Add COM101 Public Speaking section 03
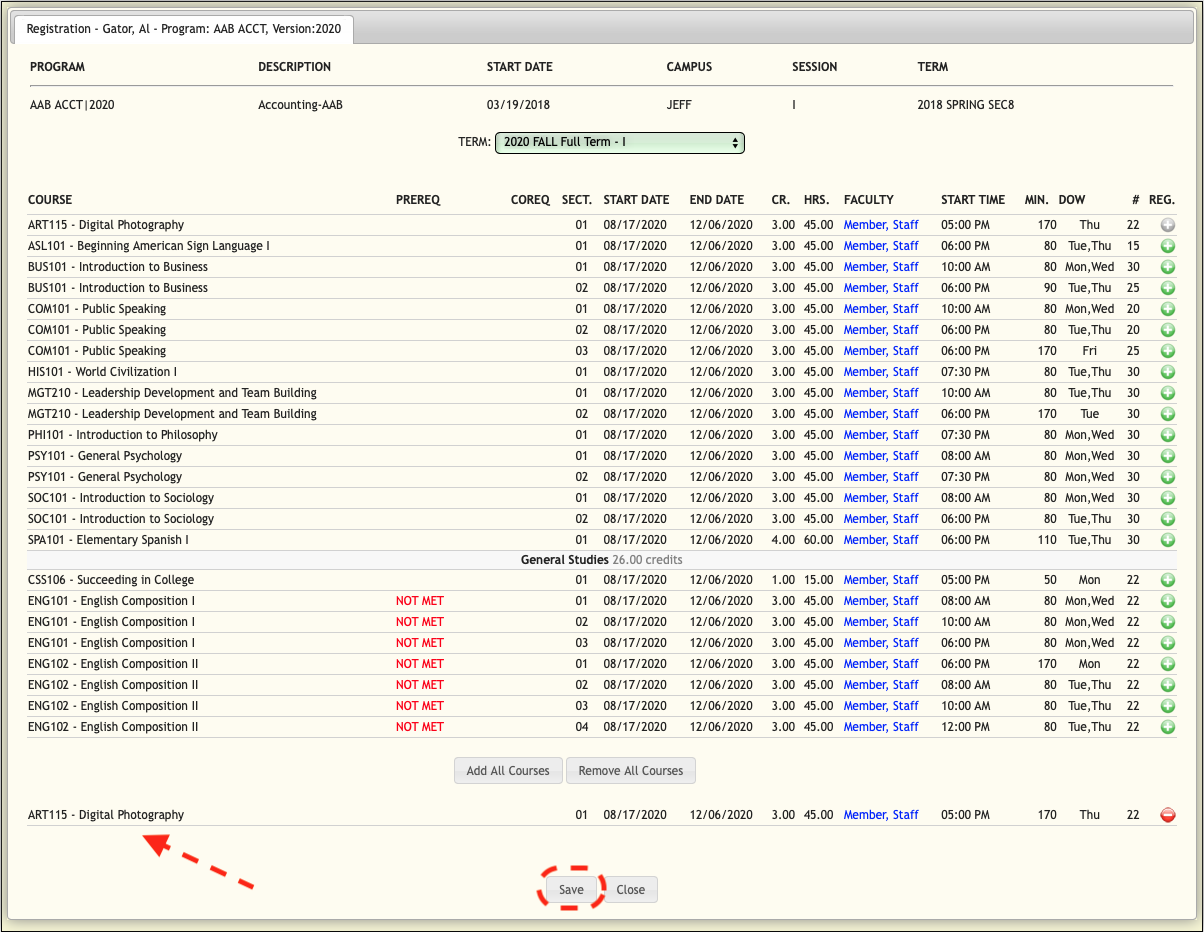1204x932 pixels. point(1167,351)
